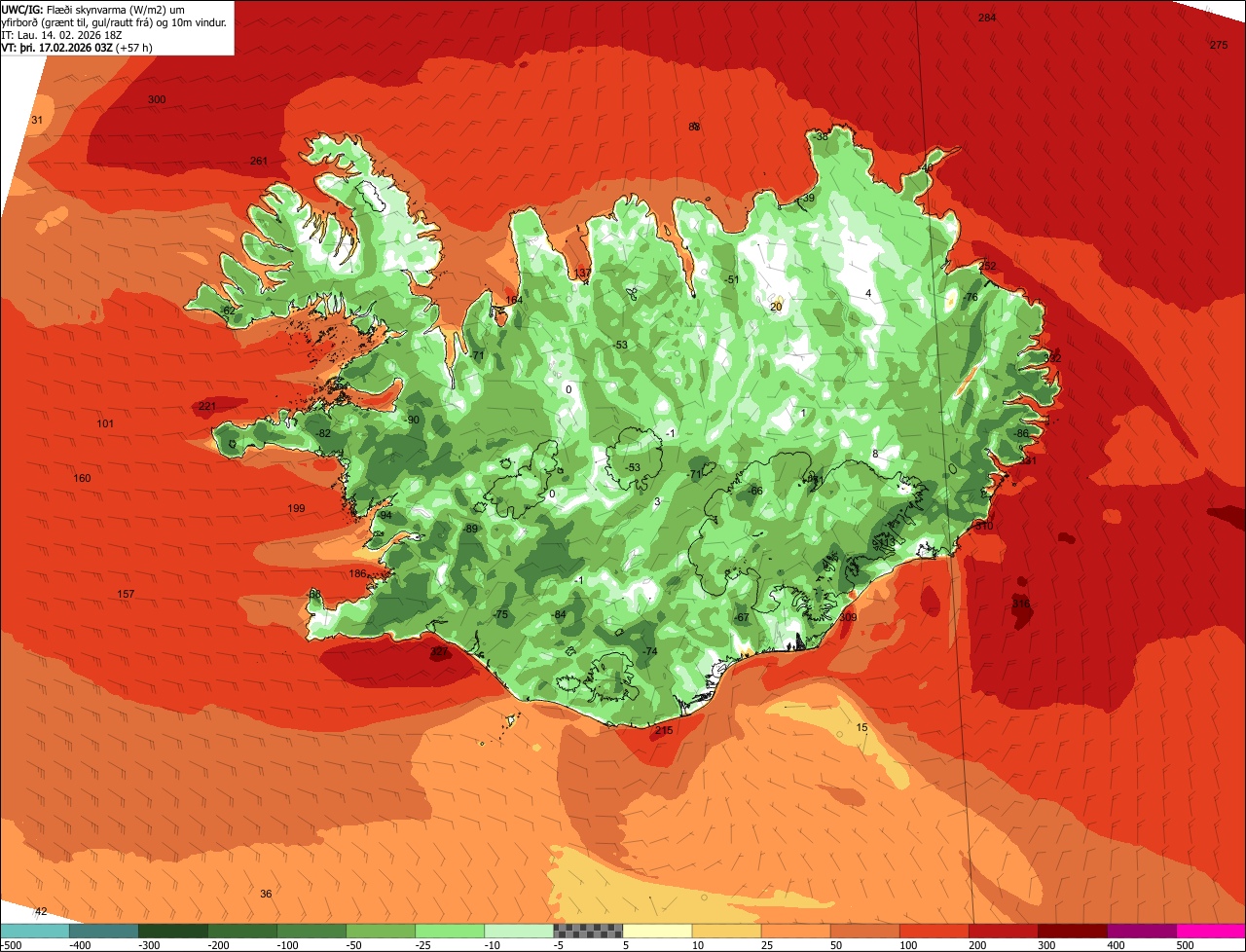Image resolution: width=1246 pixels, height=952 pixels.
Task: Click the flux value '284' at the top edge
Action: [987, 18]
